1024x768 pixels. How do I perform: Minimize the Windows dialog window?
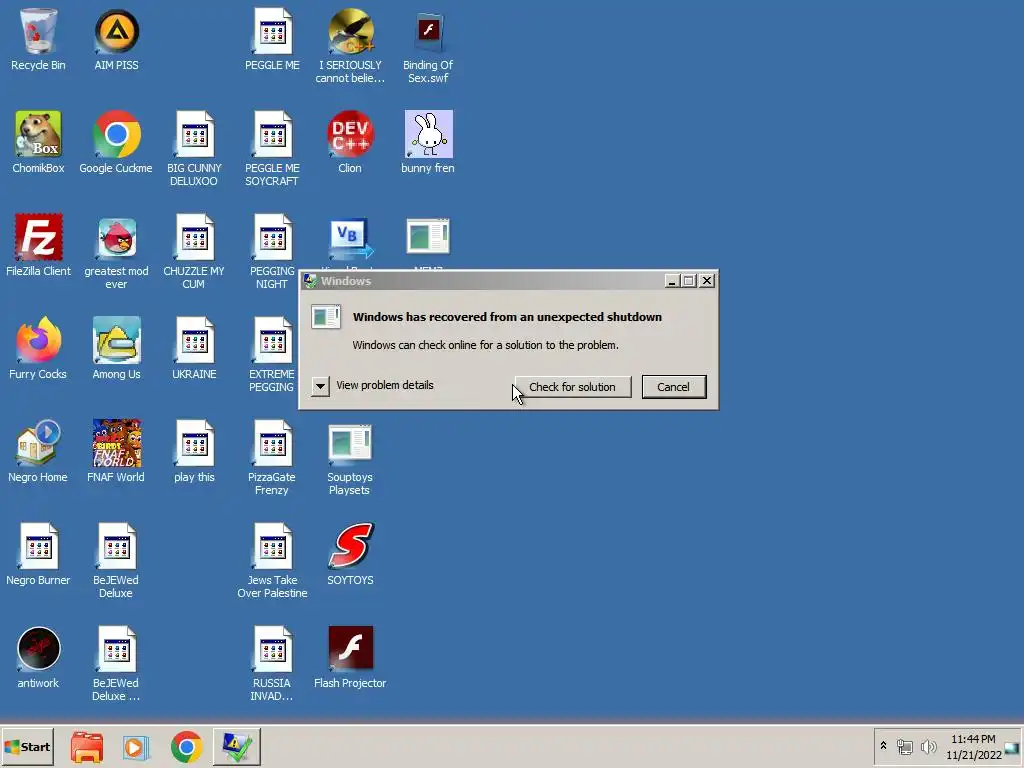672,281
